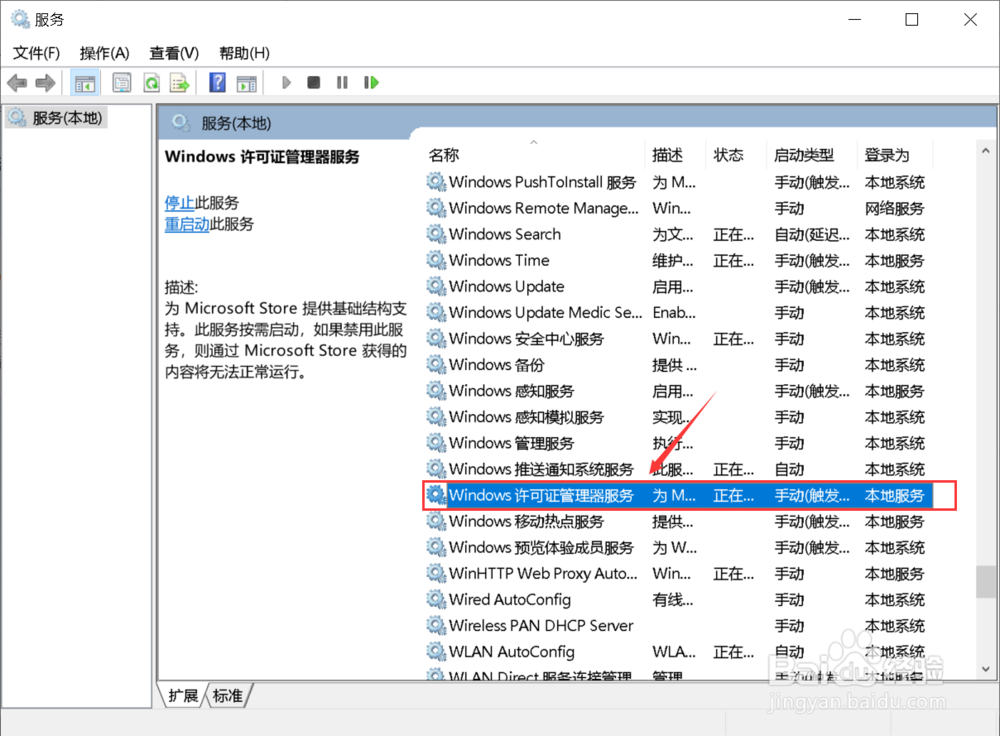
Task: Select Windows Remote Manage... service name
Action: [x=543, y=208]
